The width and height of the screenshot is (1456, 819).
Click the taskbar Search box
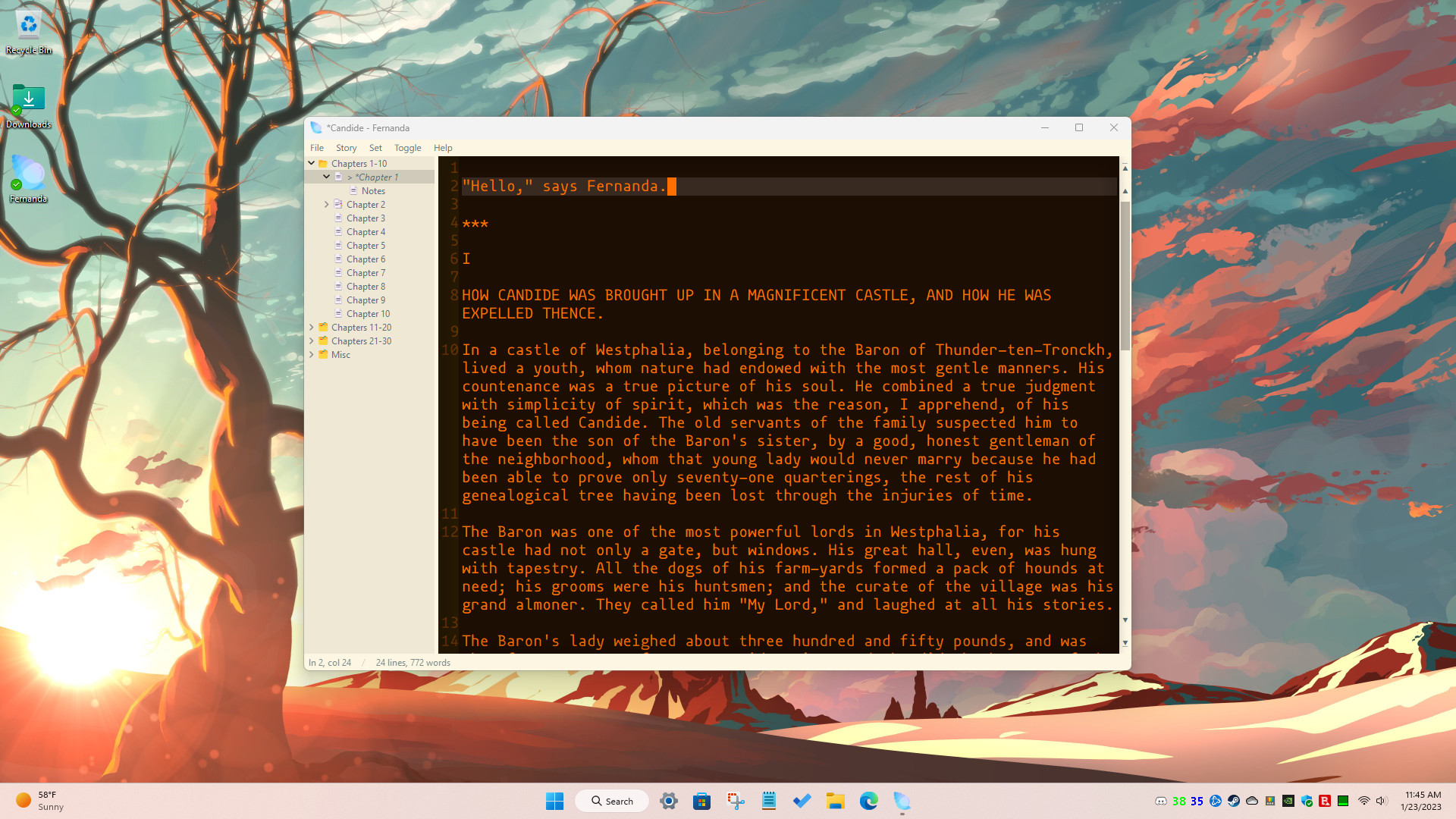point(612,801)
